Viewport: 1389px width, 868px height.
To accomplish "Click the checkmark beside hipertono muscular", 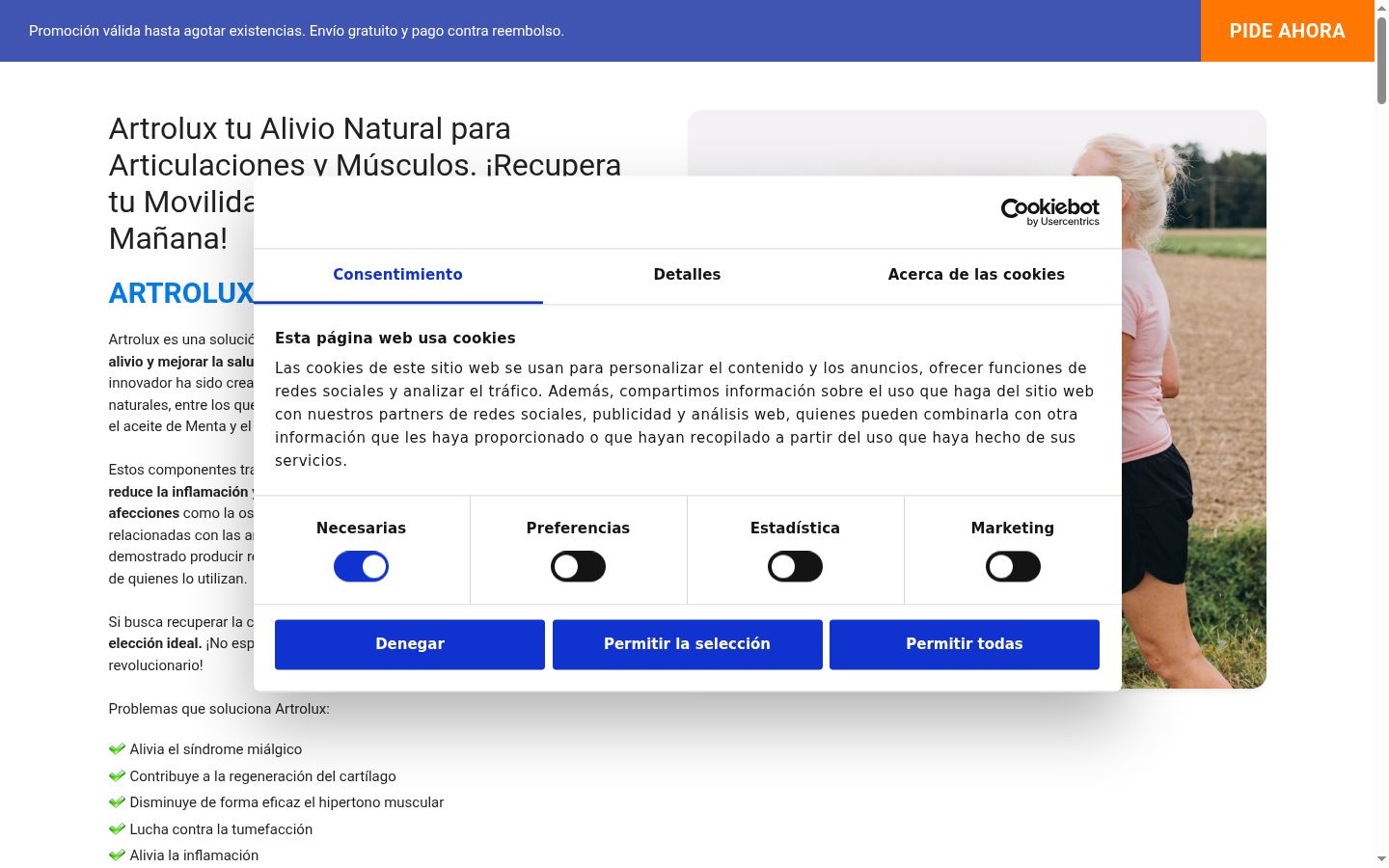I will [x=117, y=802].
